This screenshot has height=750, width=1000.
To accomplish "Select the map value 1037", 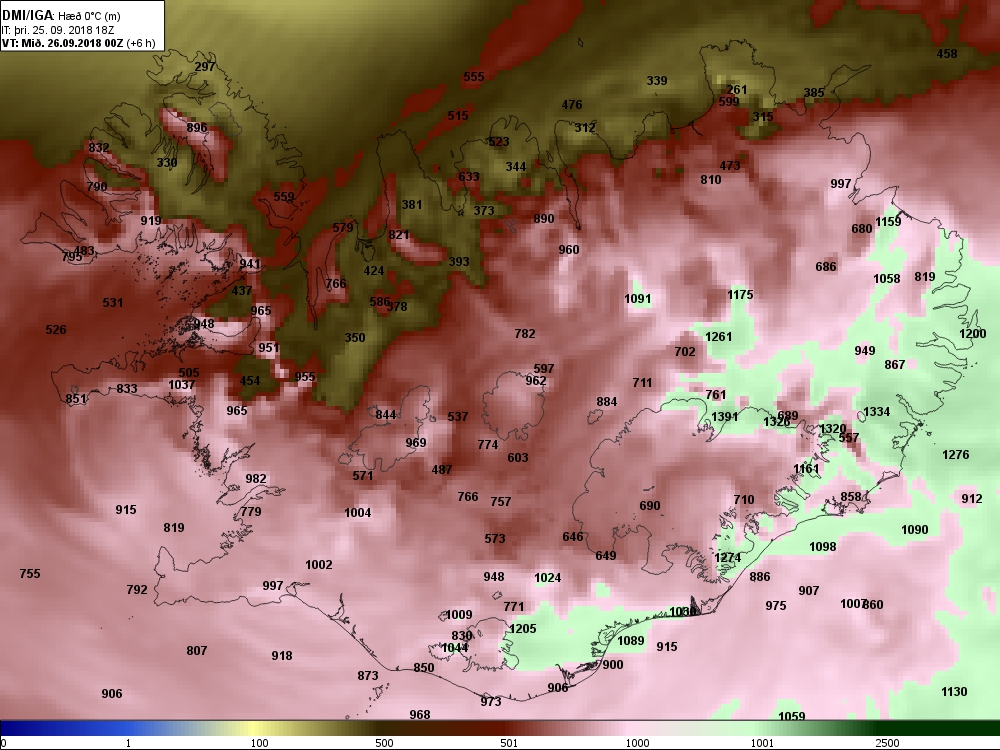I will coord(182,385).
